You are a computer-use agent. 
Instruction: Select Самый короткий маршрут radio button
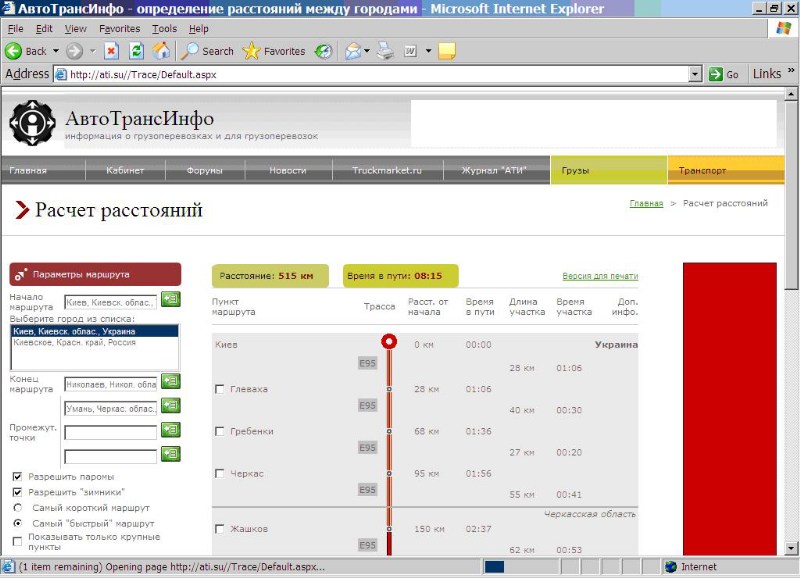click(17, 508)
